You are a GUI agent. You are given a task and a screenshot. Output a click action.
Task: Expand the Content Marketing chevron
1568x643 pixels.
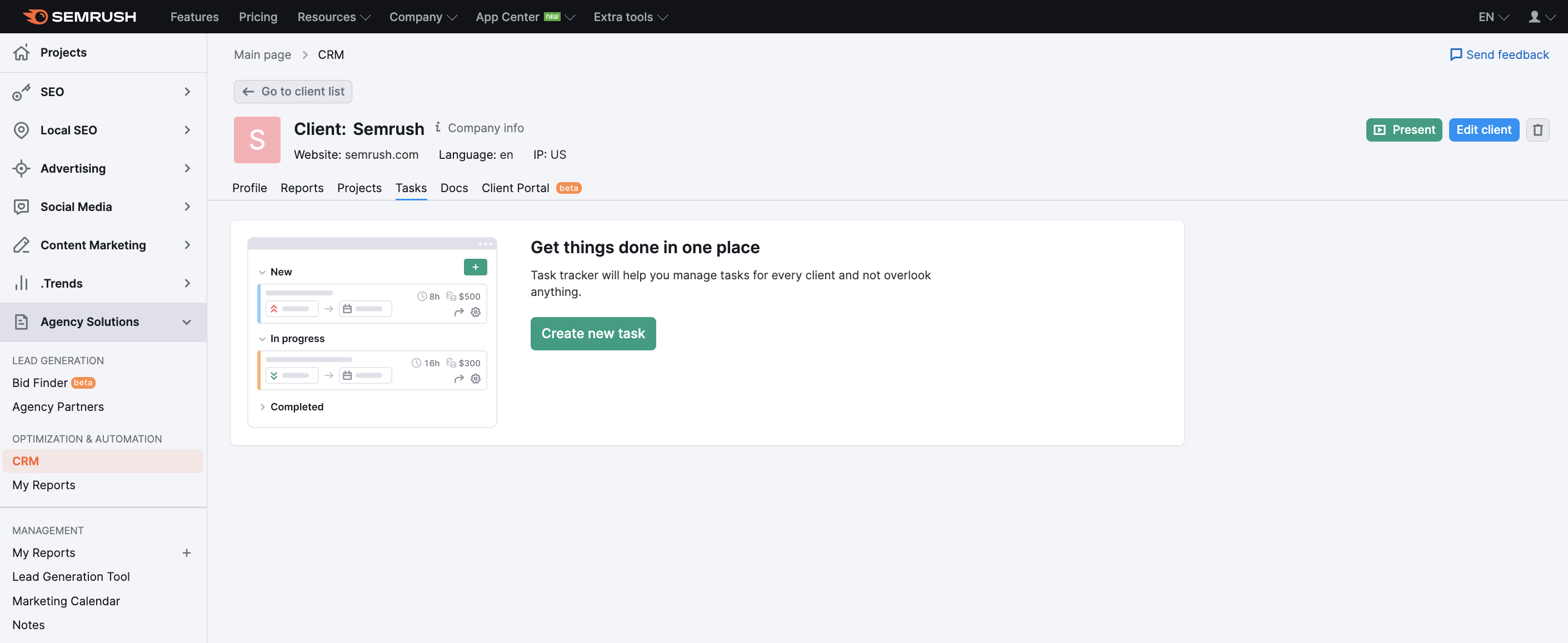click(x=187, y=245)
